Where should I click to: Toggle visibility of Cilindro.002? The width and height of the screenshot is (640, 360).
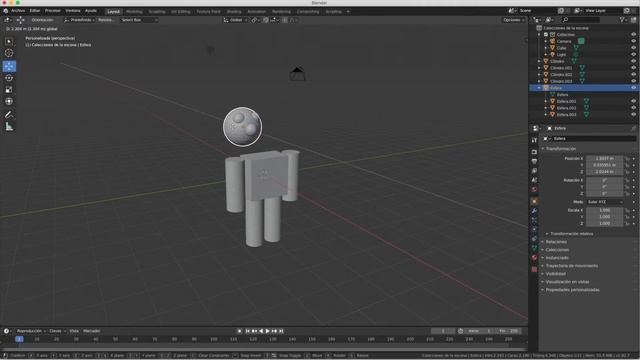(x=633, y=74)
